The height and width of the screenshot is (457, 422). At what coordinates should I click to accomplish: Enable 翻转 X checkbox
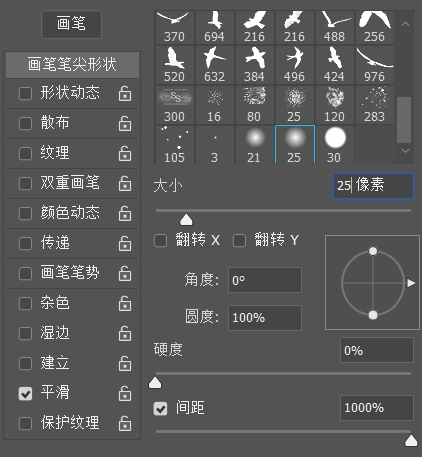point(160,240)
